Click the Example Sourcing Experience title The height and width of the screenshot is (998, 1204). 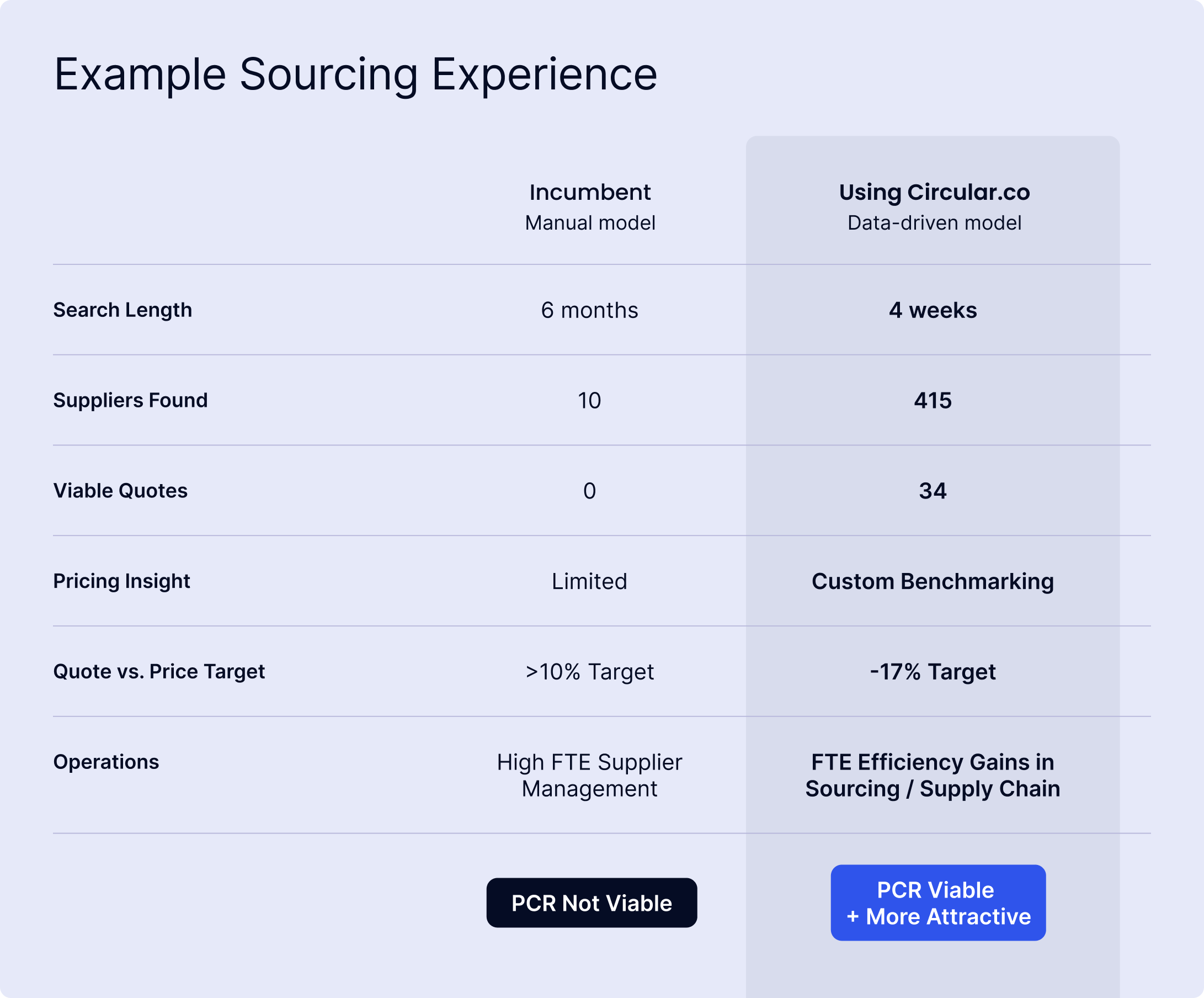point(355,75)
